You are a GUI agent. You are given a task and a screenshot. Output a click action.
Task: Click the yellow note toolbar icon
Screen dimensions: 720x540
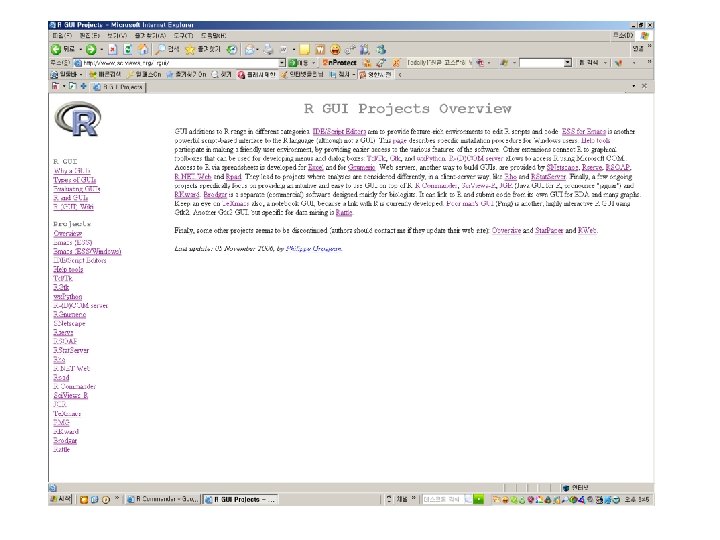coord(304,49)
